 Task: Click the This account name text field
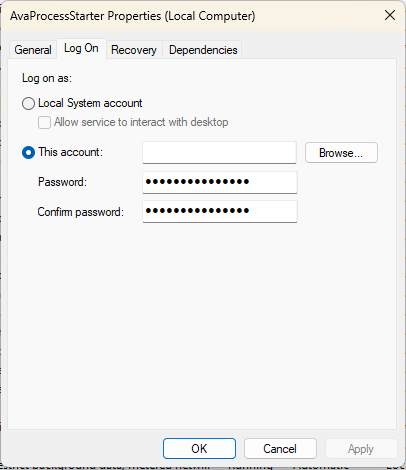click(x=219, y=153)
